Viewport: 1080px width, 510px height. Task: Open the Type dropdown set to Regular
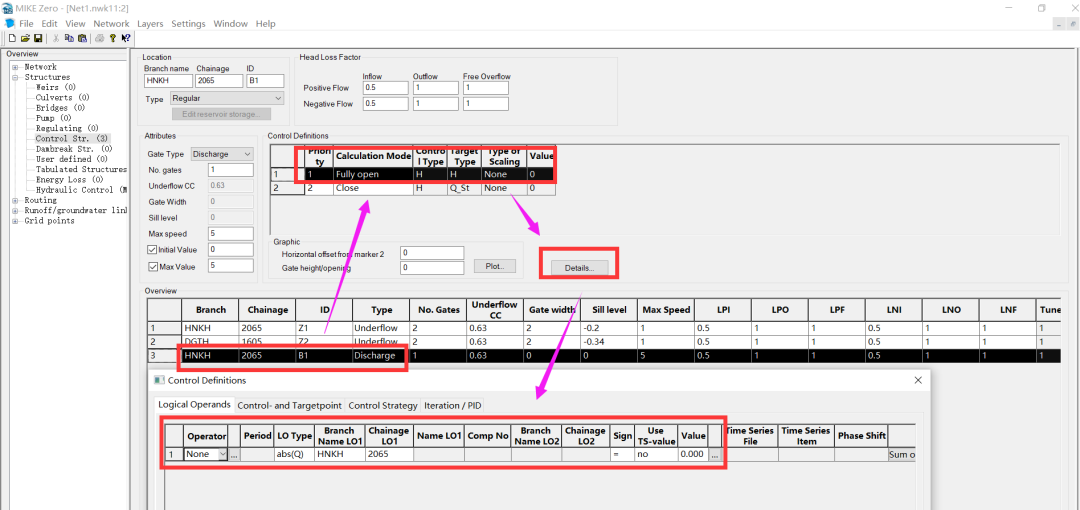click(x=227, y=99)
